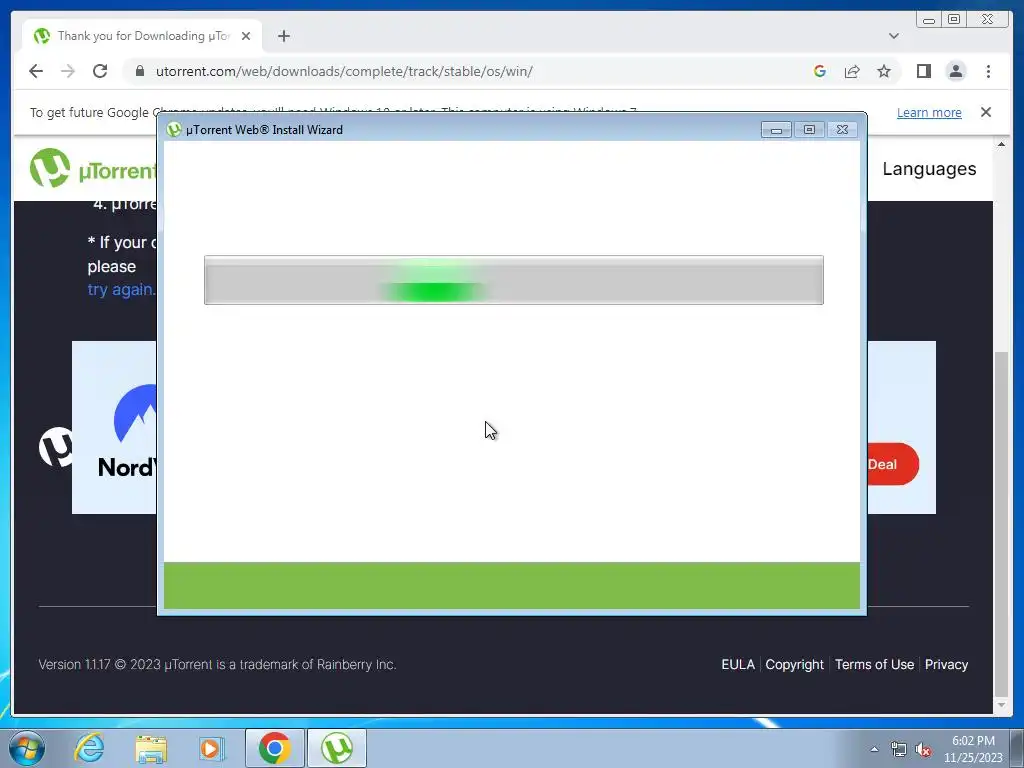Open Windows Media Player from taskbar
Screen dimensions: 1024x768
coord(212,748)
